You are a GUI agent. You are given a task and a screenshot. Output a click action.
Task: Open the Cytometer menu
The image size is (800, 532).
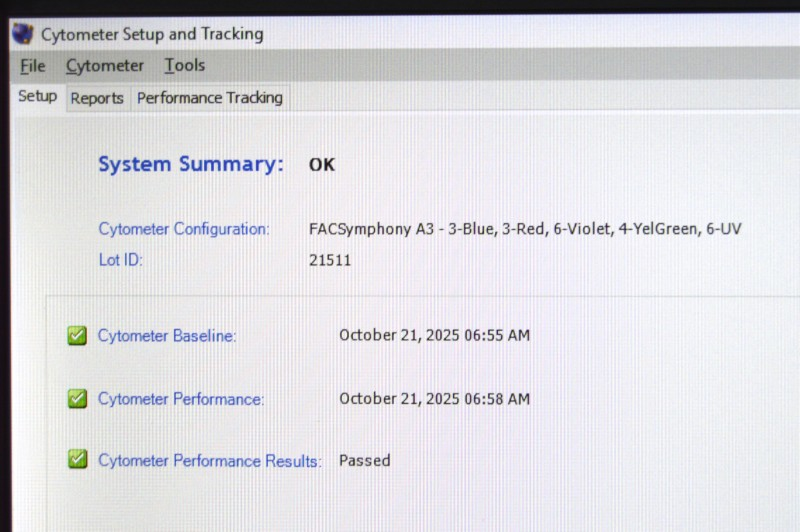tap(105, 66)
